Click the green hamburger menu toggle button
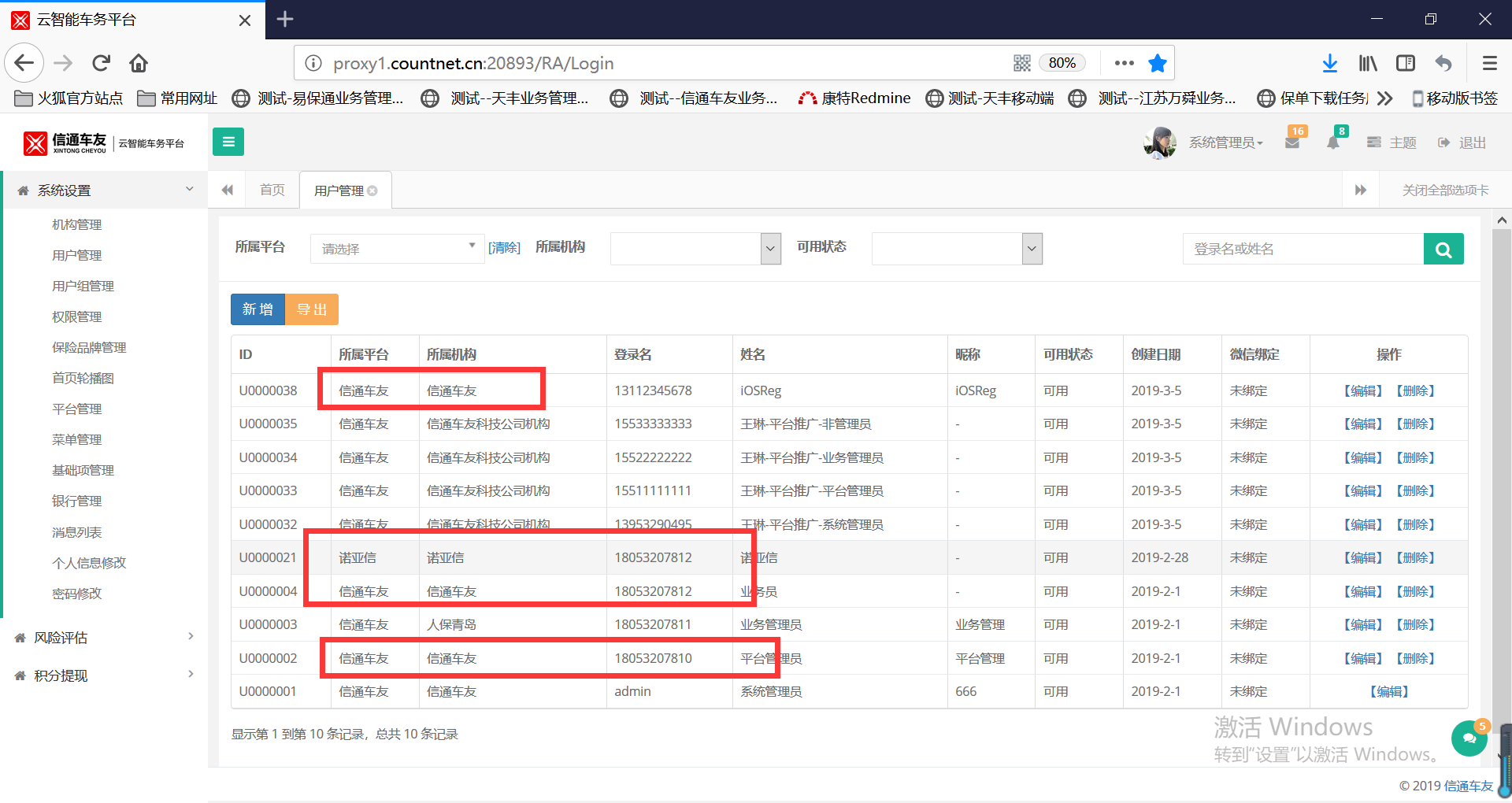This screenshot has height=803, width=1512. (x=228, y=142)
